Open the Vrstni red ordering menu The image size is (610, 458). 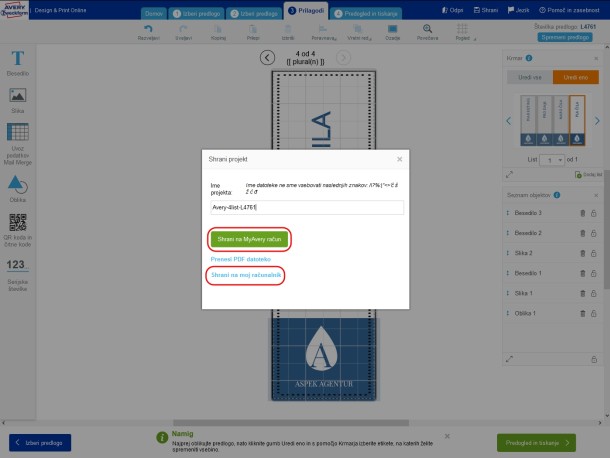359,32
